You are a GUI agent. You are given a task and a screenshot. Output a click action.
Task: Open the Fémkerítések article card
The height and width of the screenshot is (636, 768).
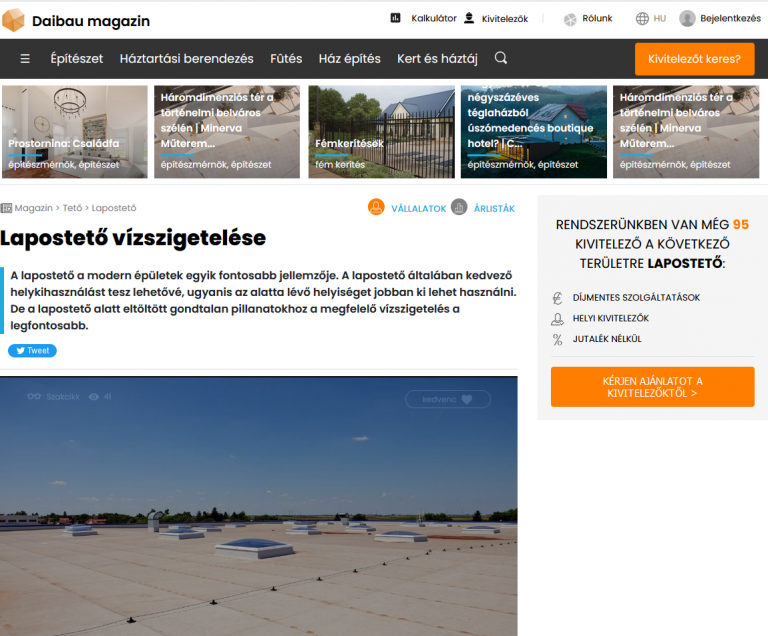click(381, 132)
